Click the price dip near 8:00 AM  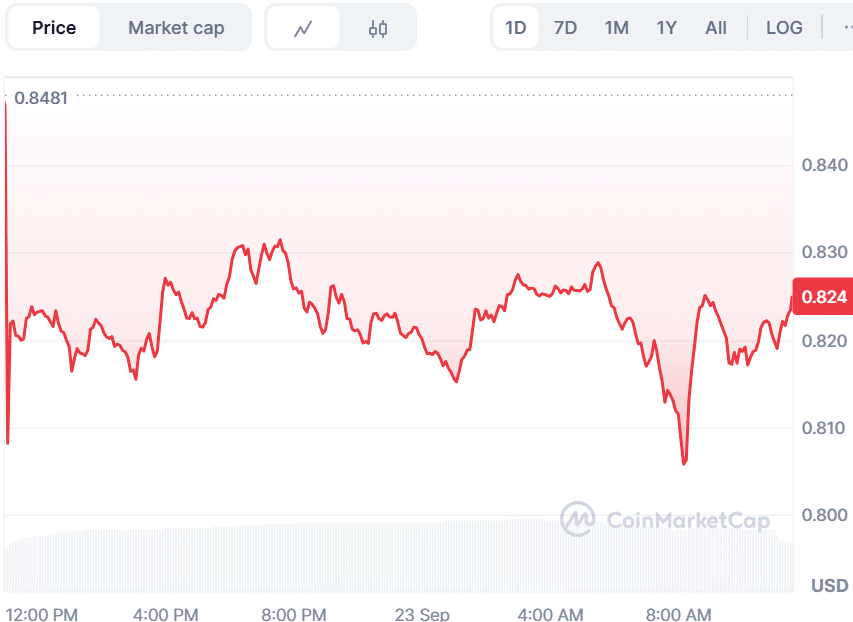(x=684, y=462)
